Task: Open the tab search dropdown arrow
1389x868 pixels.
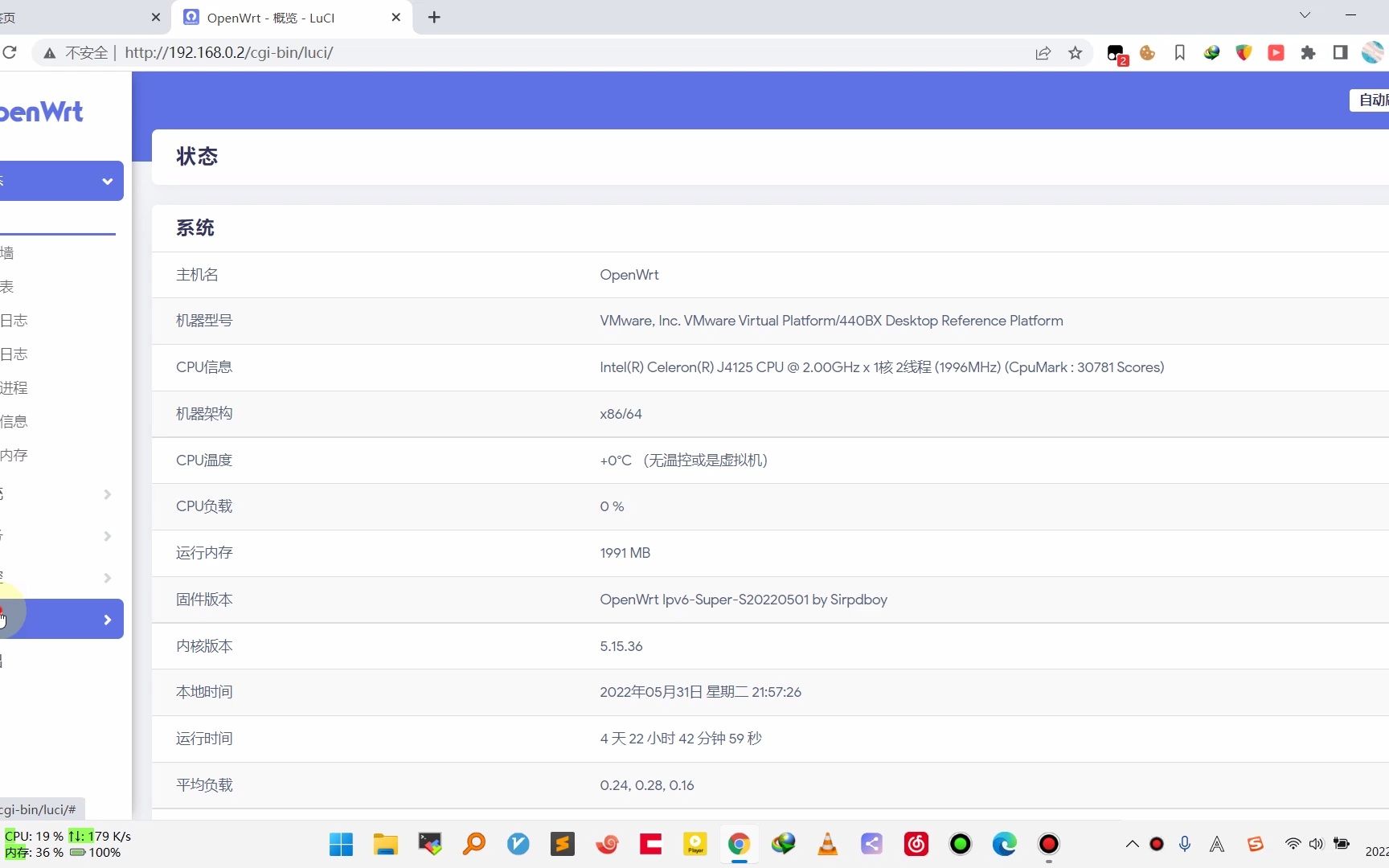Action: pos(1305,15)
